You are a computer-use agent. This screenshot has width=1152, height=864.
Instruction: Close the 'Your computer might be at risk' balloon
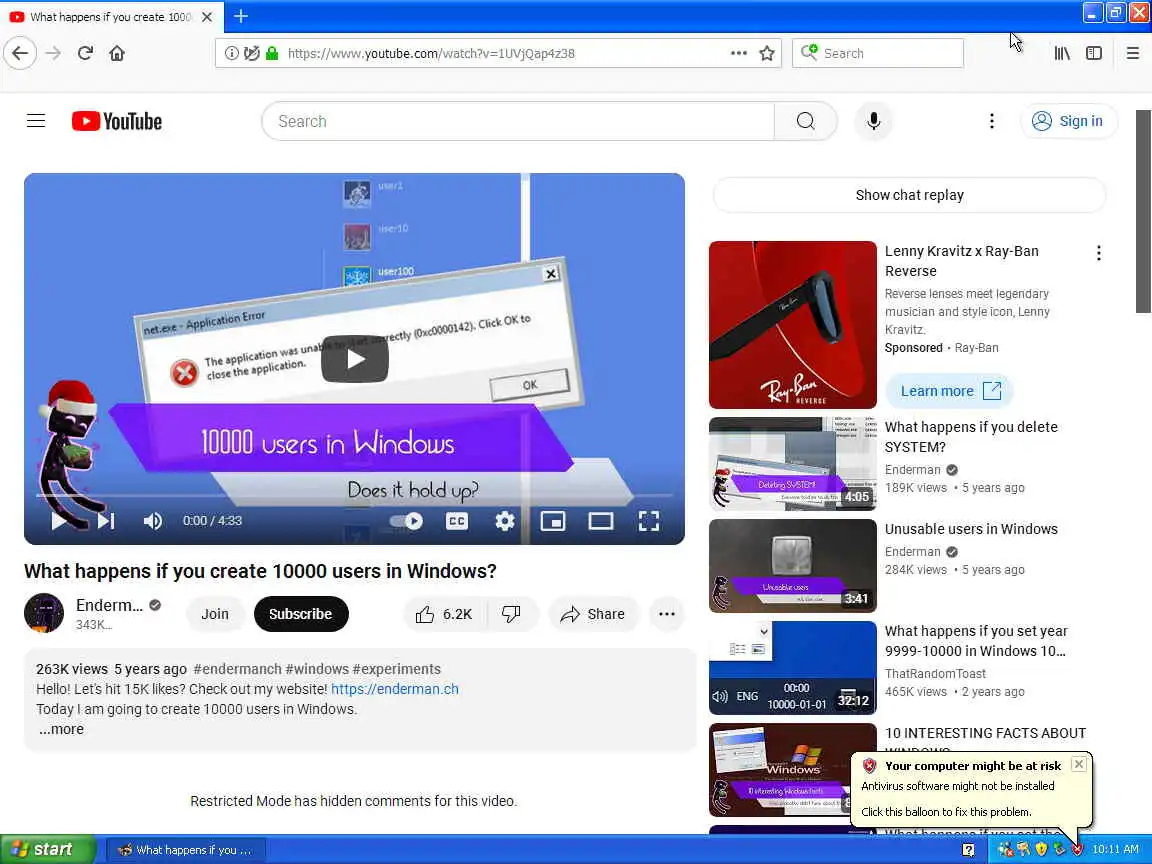click(x=1079, y=764)
